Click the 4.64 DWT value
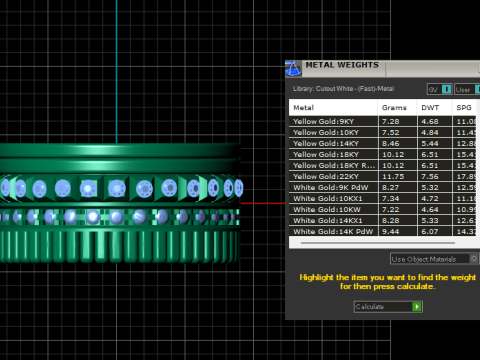 430,209
